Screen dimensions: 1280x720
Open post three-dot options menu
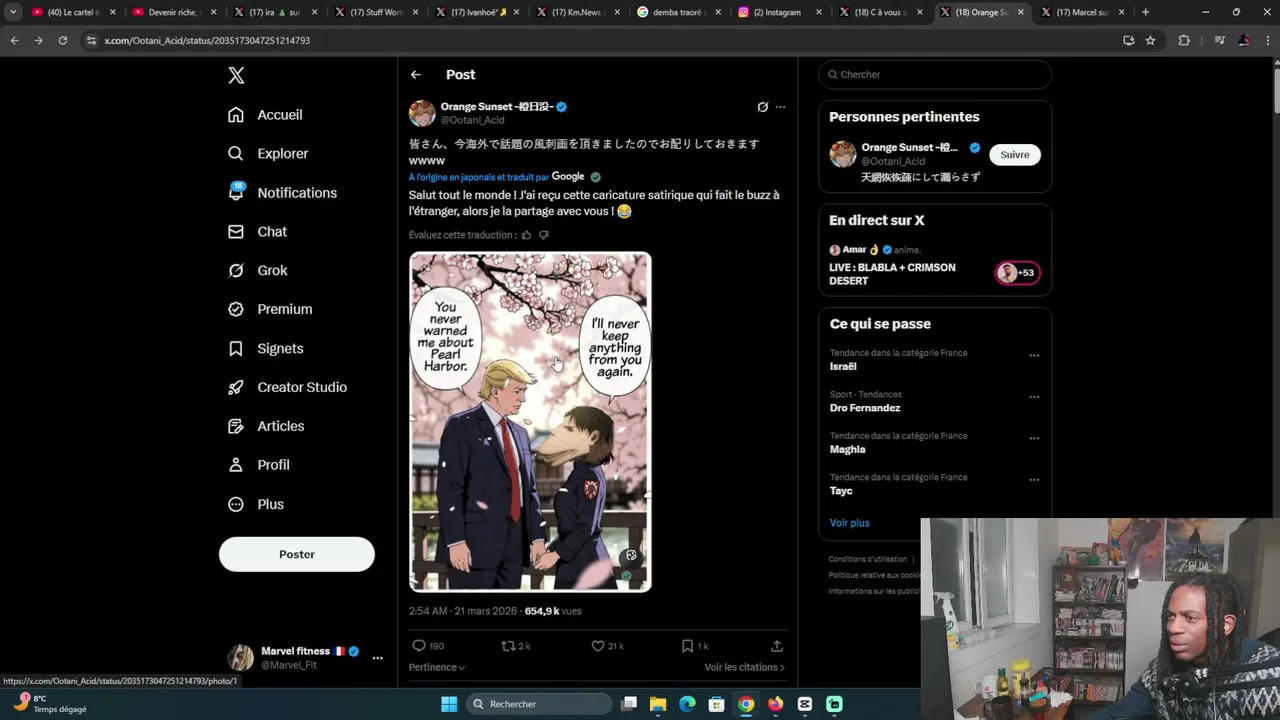(780, 107)
